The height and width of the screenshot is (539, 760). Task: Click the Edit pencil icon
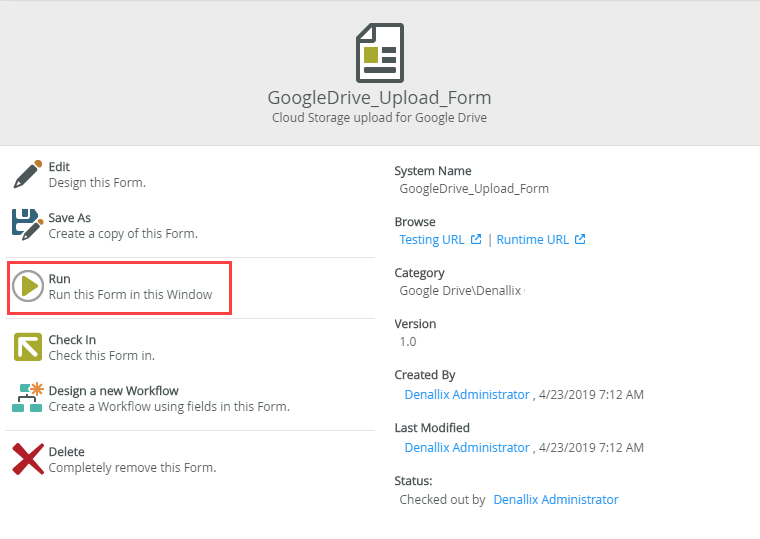coord(28,174)
